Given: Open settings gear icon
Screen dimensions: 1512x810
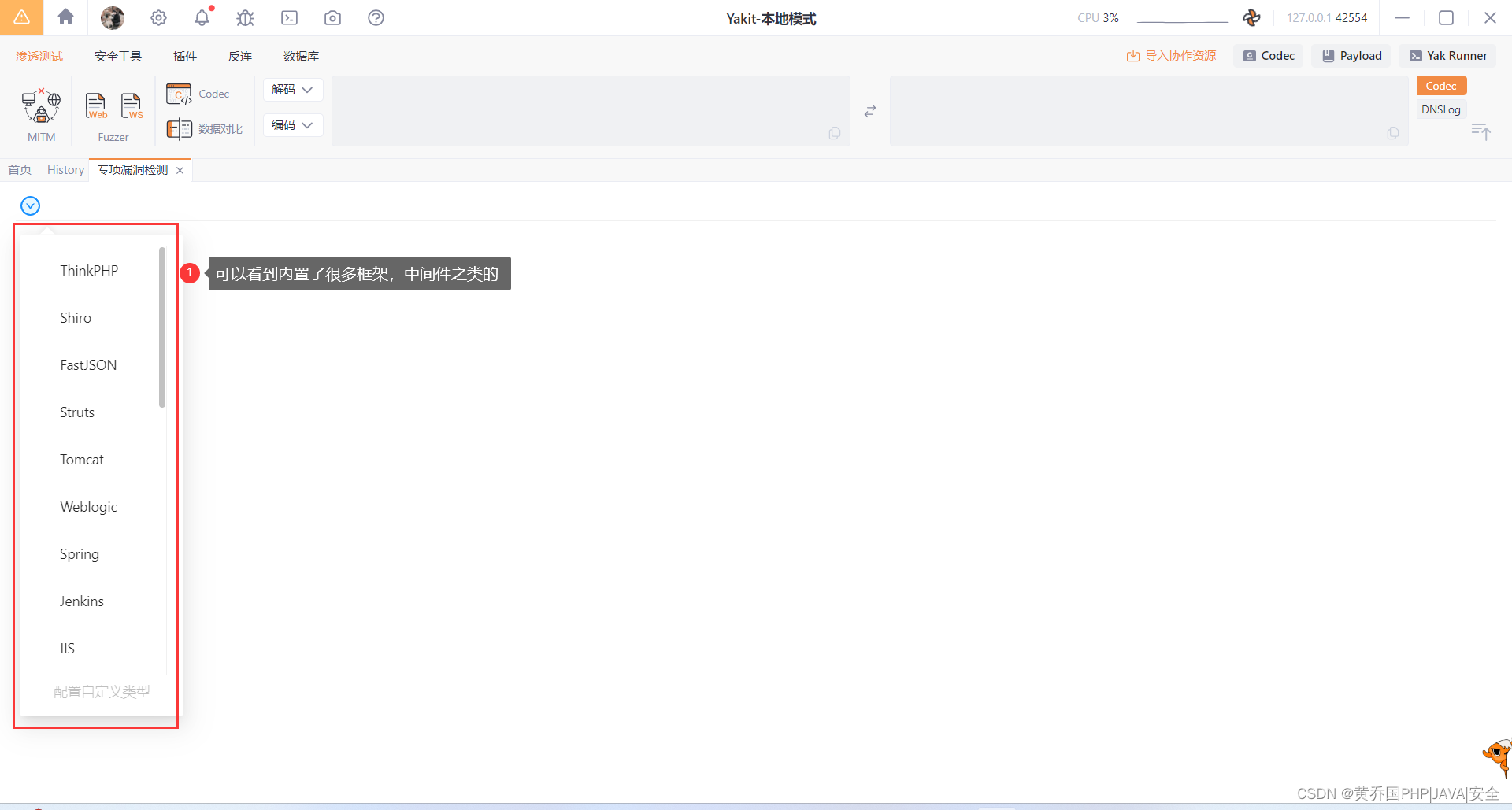Looking at the screenshot, I should 158,17.
